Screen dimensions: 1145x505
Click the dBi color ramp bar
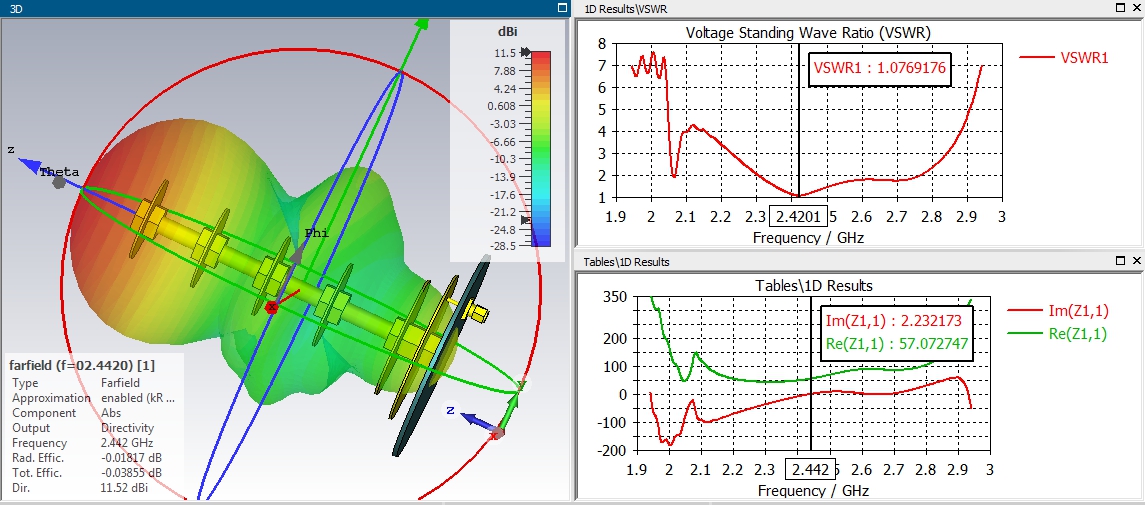tap(540, 149)
